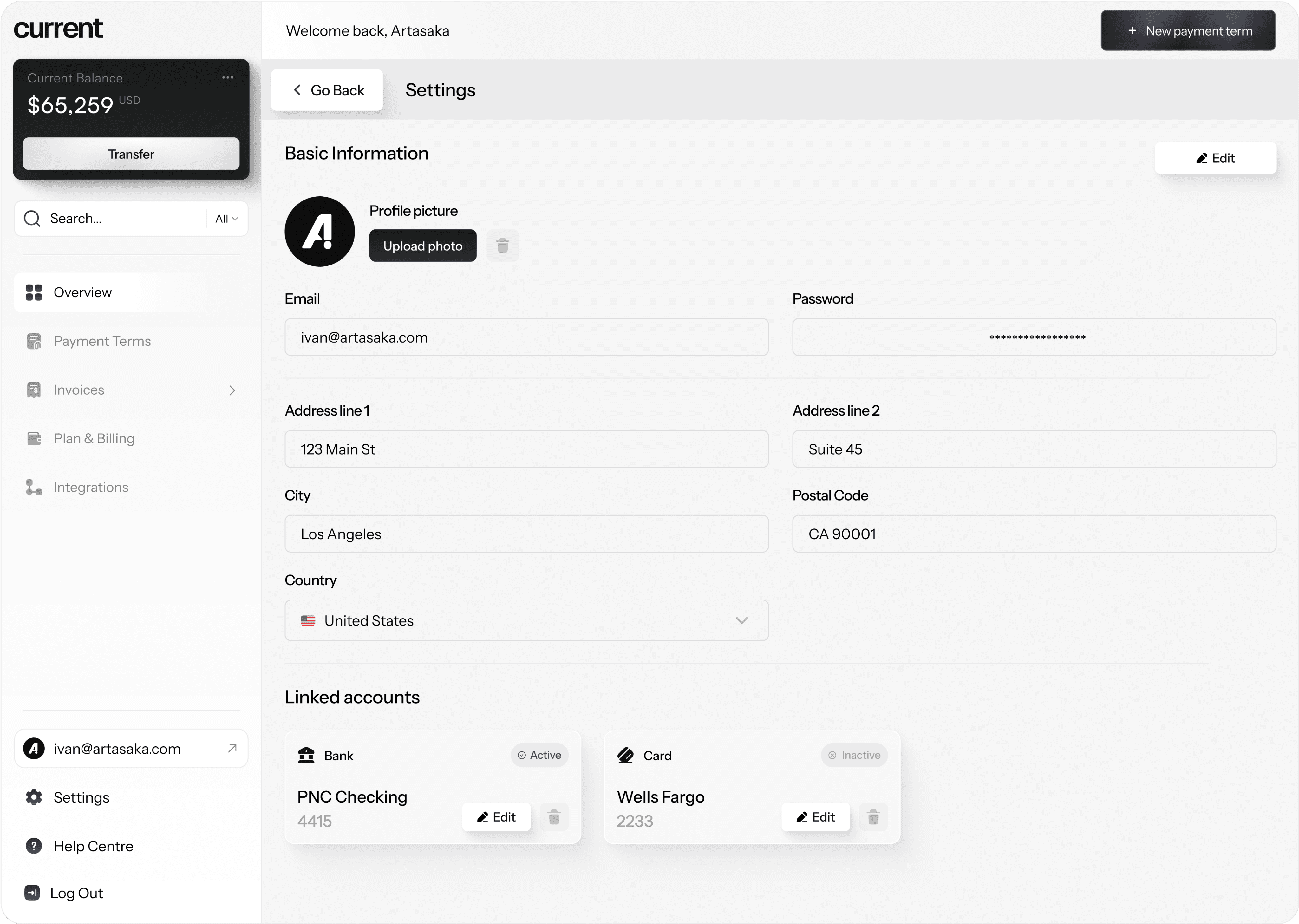Click Go Back button

327,90
